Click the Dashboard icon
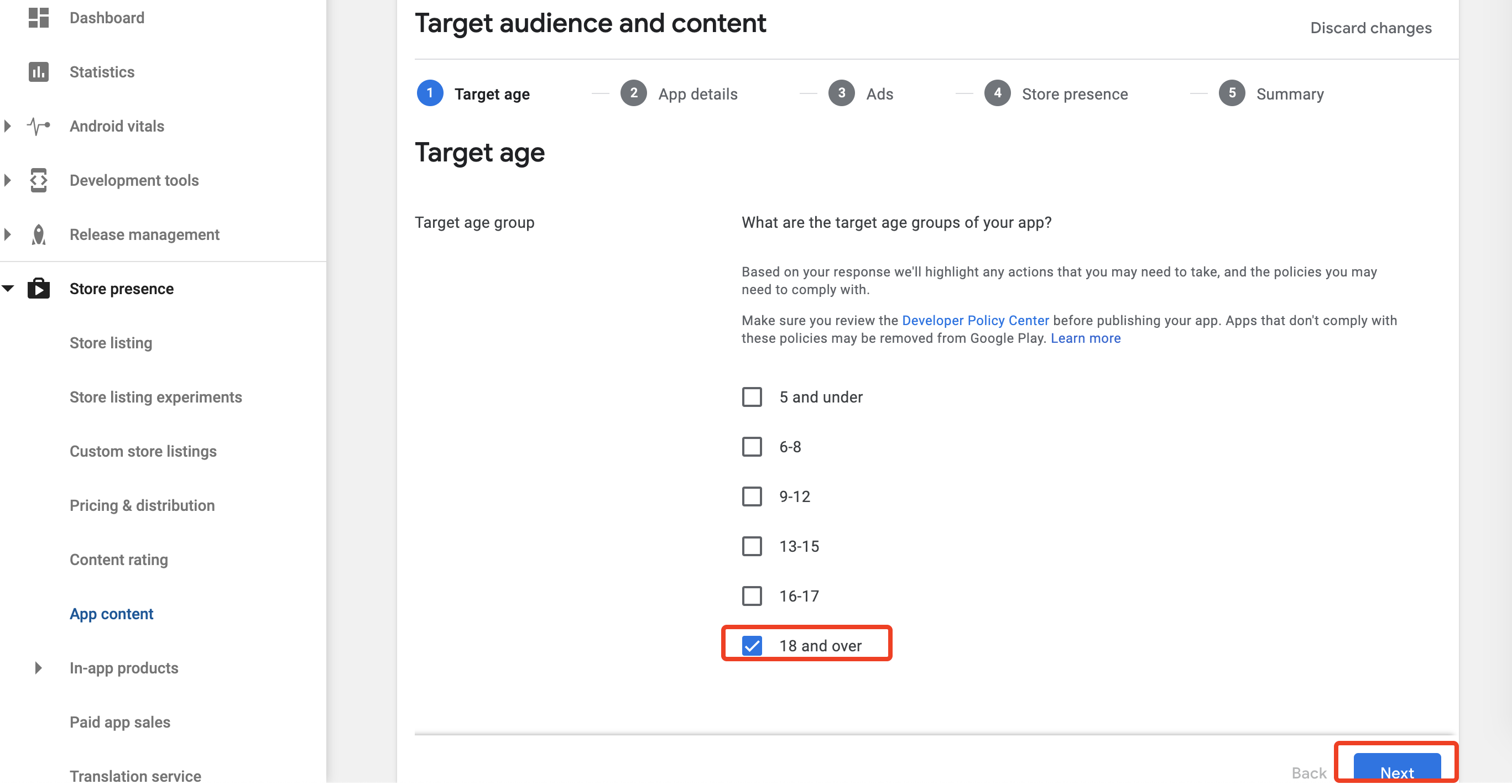The height and width of the screenshot is (784, 1512). click(x=39, y=18)
